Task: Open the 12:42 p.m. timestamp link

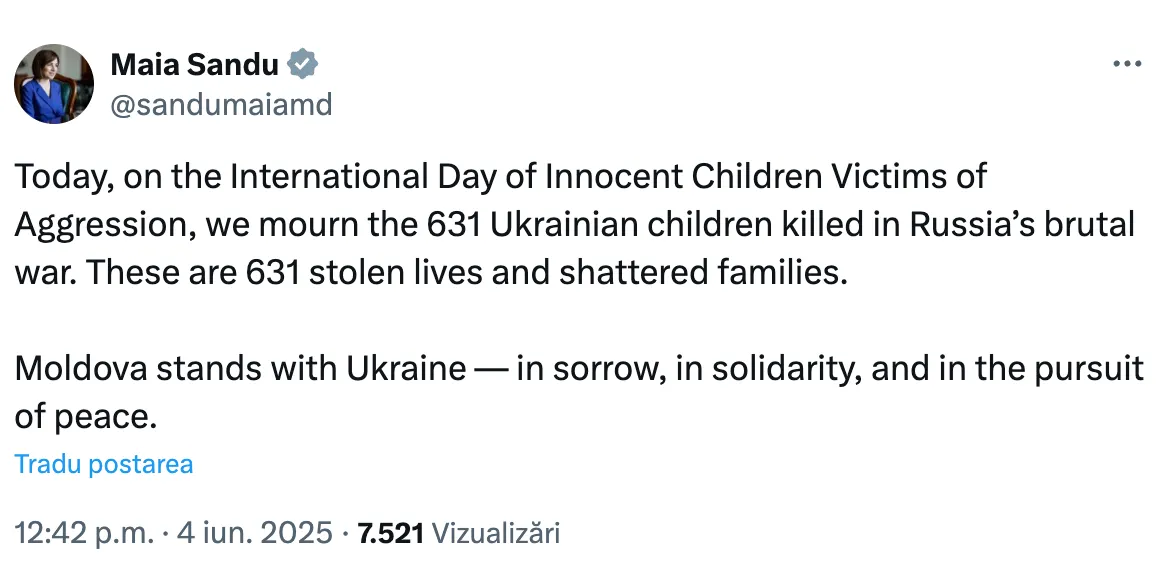Action: click(x=84, y=533)
